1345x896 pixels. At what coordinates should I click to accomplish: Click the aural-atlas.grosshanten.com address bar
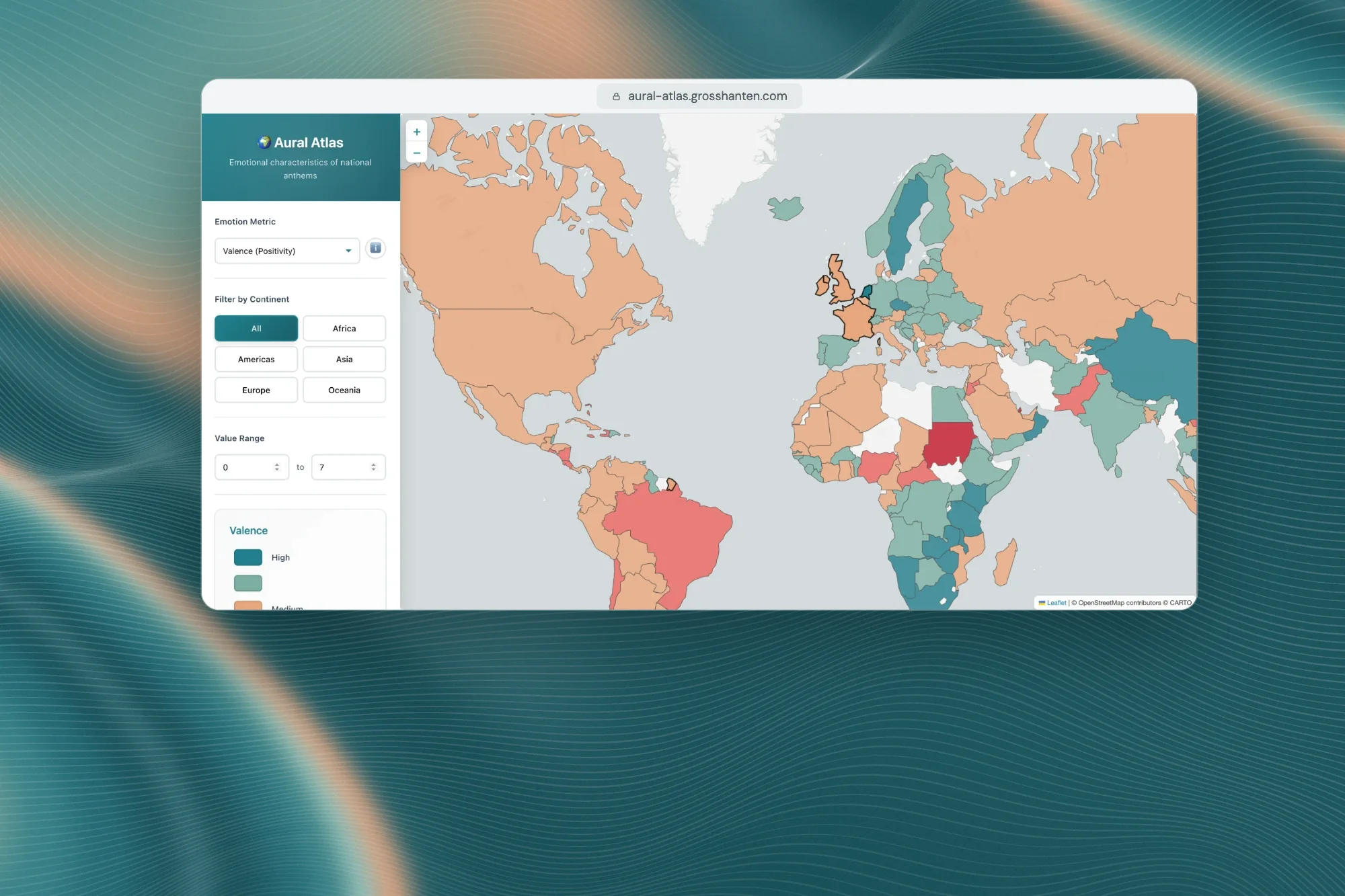tap(699, 96)
